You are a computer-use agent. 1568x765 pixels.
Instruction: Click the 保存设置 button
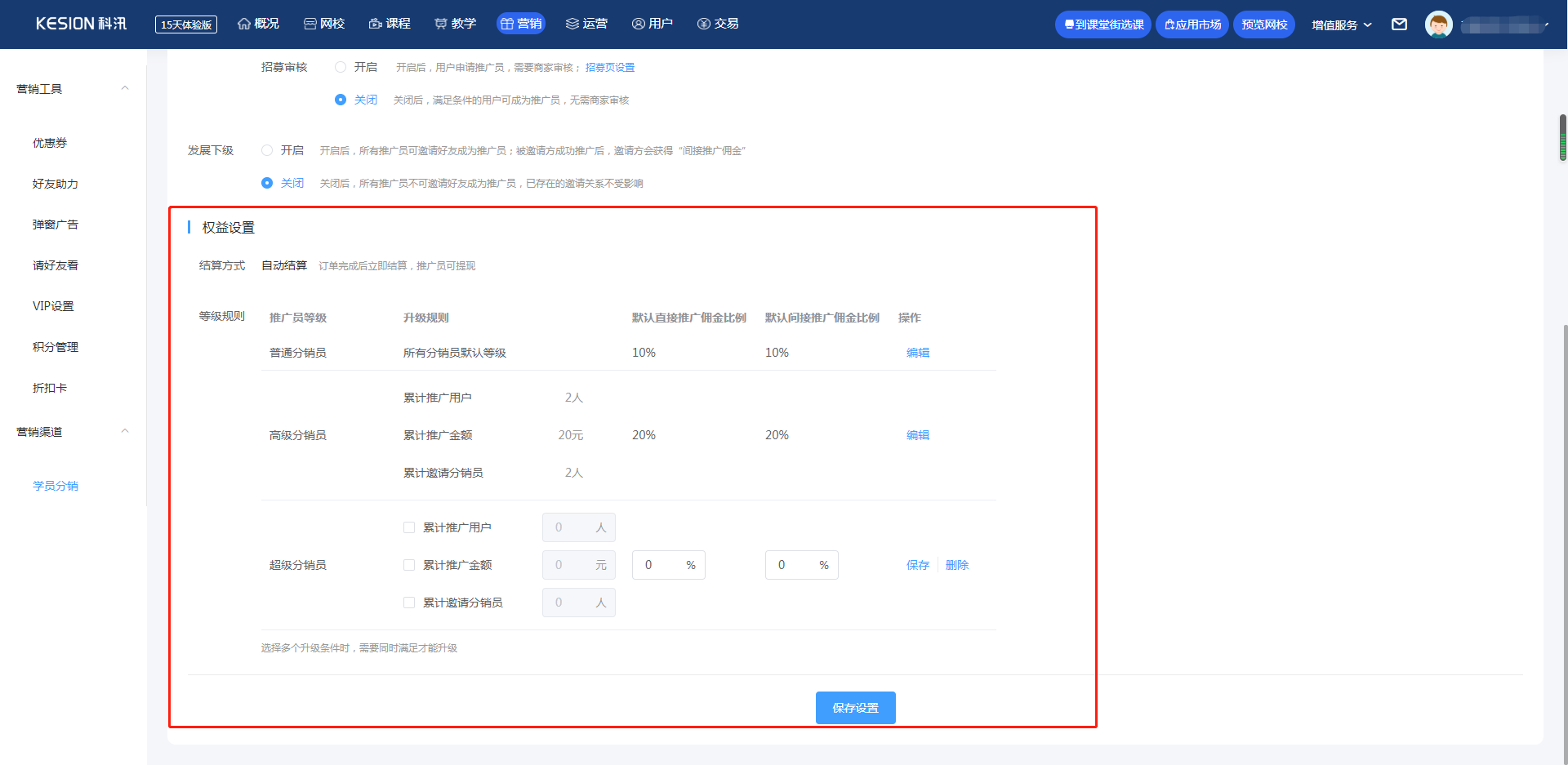[x=856, y=708]
